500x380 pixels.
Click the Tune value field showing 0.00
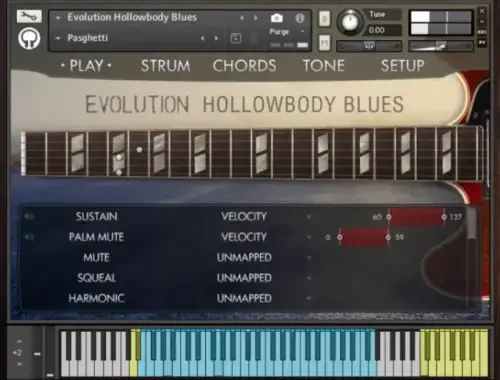tap(383, 30)
